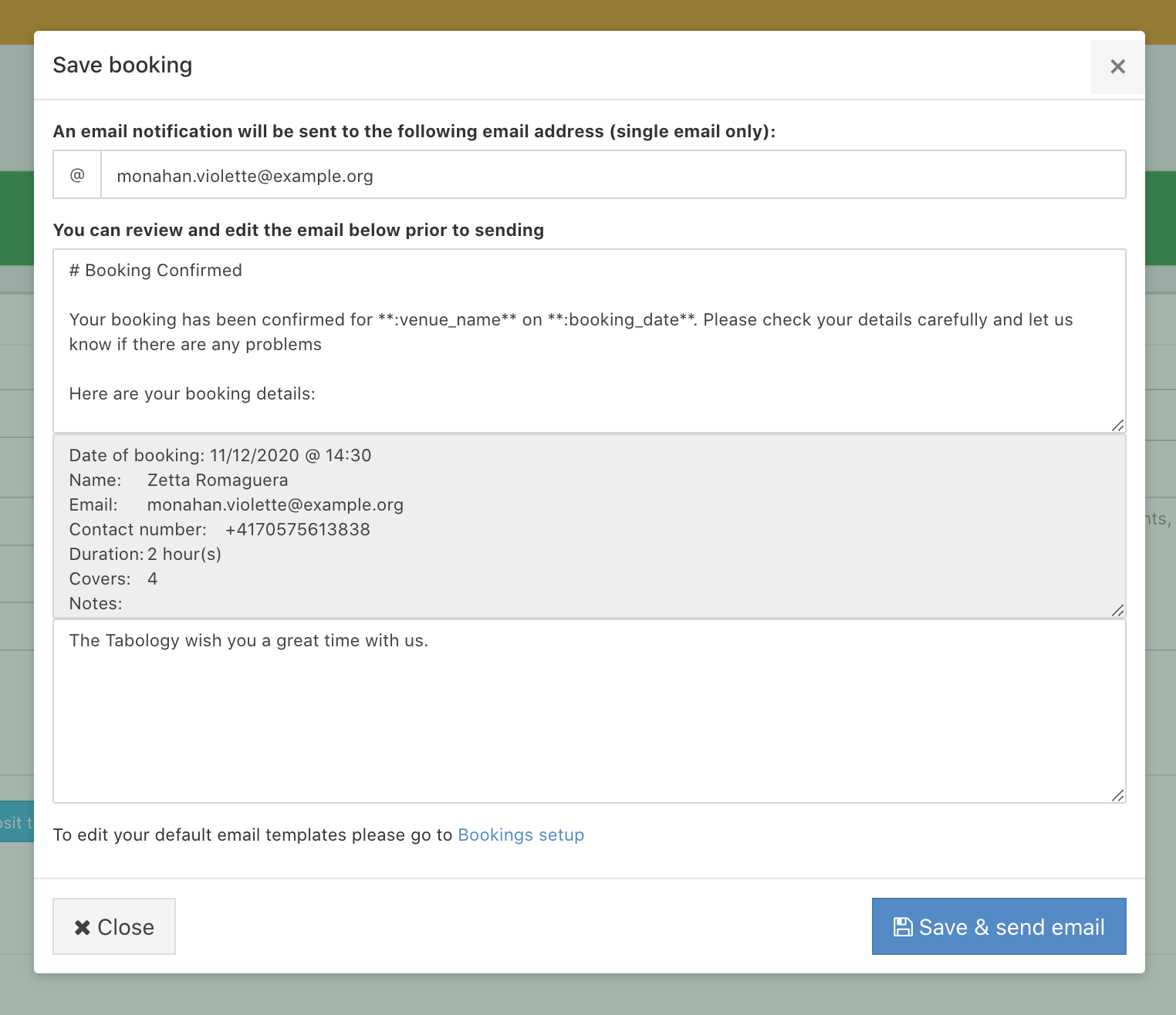Place cursor on the **:venue_name** placeholder
Image resolution: width=1176 pixels, height=1015 pixels.
(447, 320)
